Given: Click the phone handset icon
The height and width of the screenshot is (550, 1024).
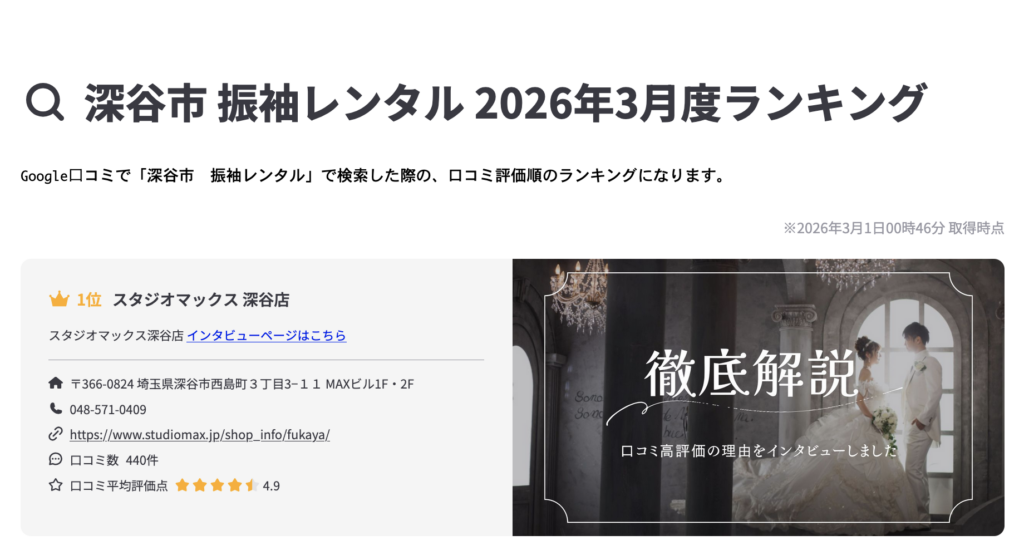Looking at the screenshot, I should 56,408.
